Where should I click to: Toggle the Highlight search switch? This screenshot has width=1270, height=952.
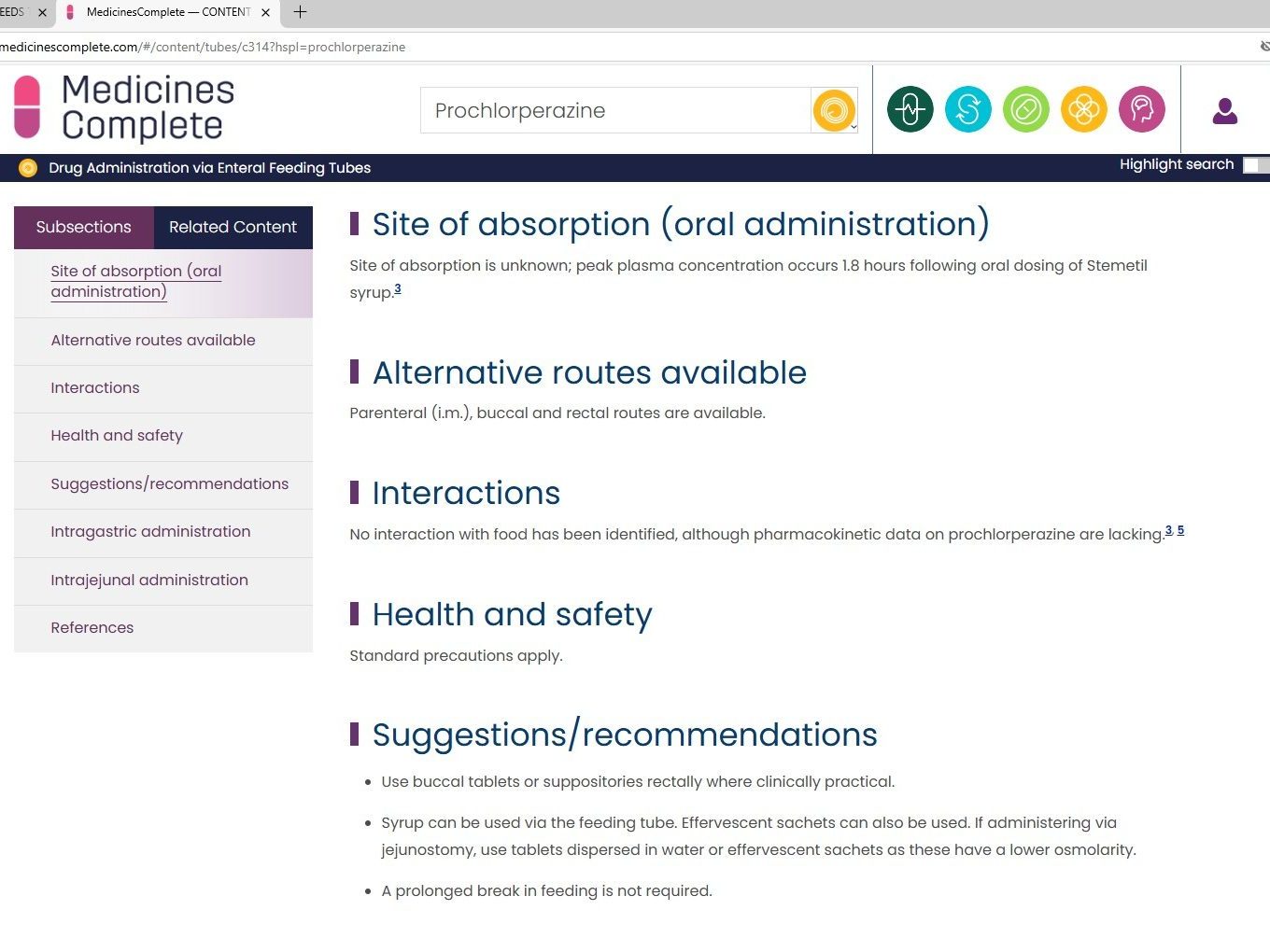(1254, 165)
